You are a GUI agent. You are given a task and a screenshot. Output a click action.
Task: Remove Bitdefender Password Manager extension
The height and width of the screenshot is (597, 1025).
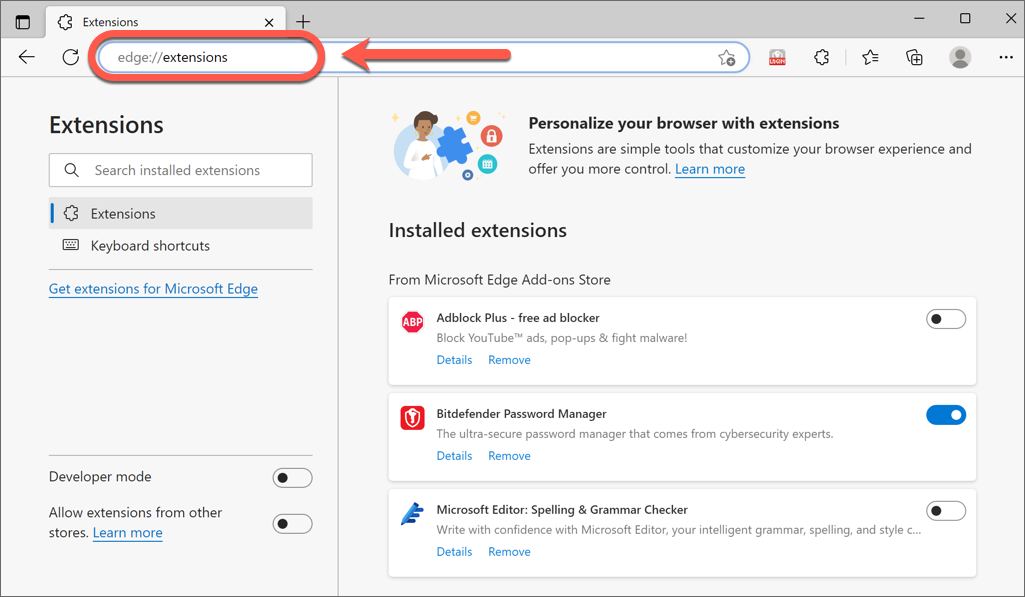(509, 456)
